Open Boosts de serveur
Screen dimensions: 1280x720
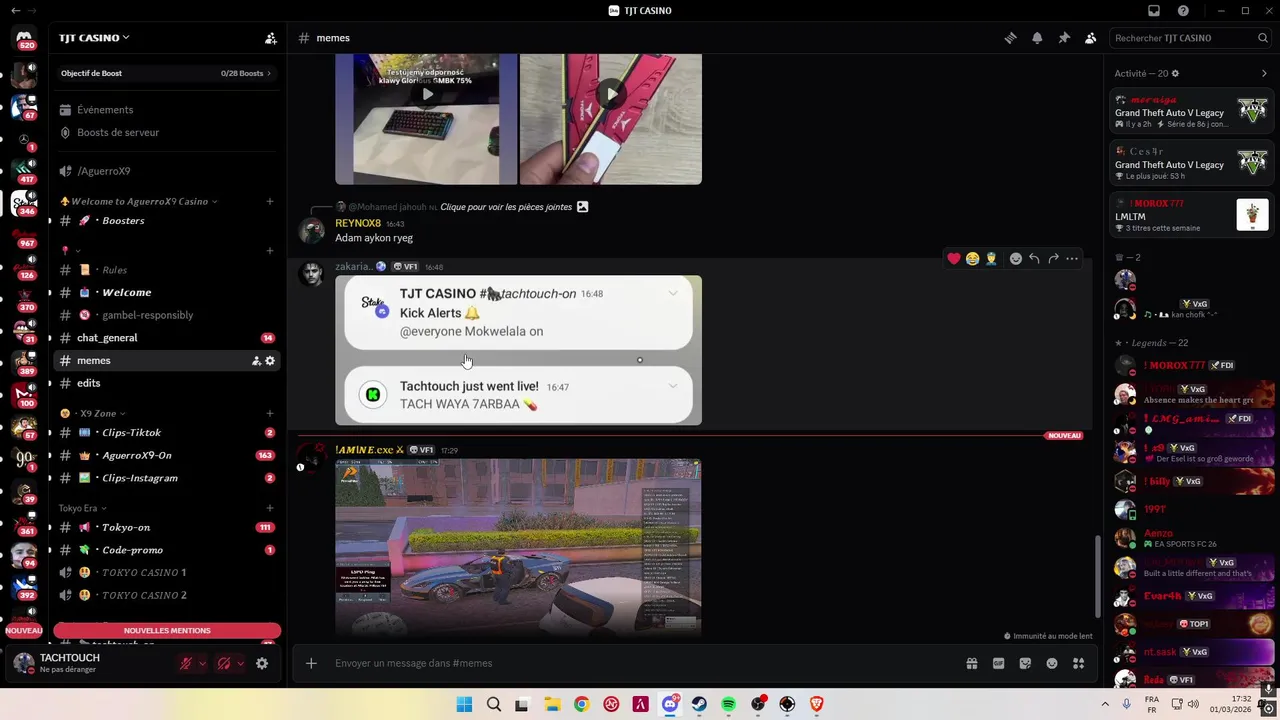click(166, 132)
